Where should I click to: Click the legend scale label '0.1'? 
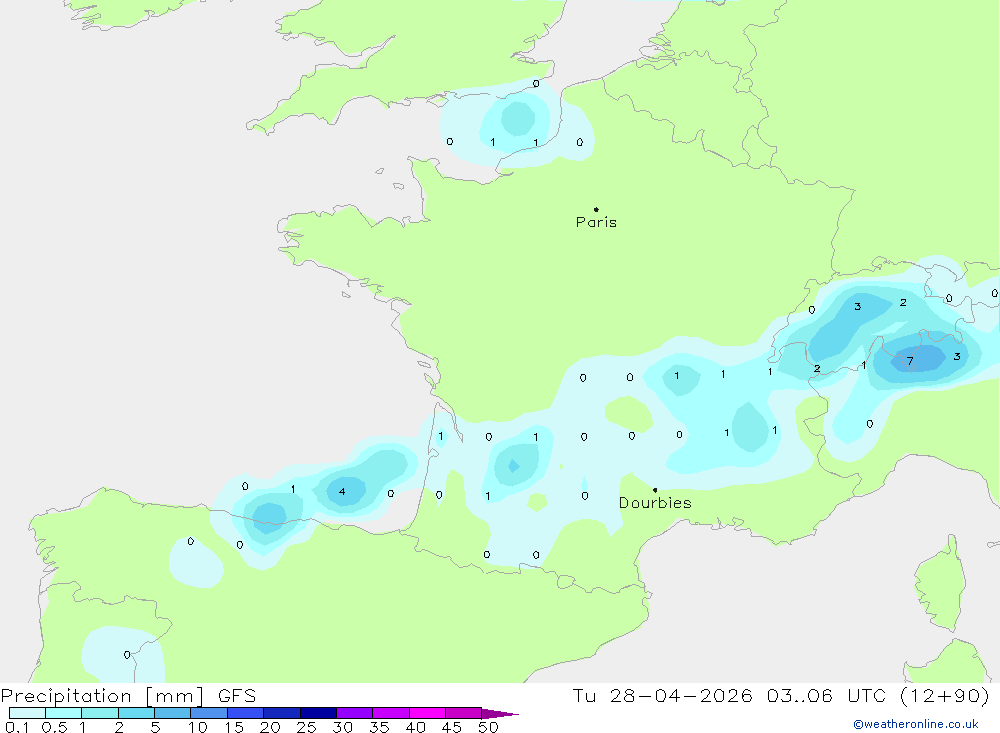coord(17,727)
